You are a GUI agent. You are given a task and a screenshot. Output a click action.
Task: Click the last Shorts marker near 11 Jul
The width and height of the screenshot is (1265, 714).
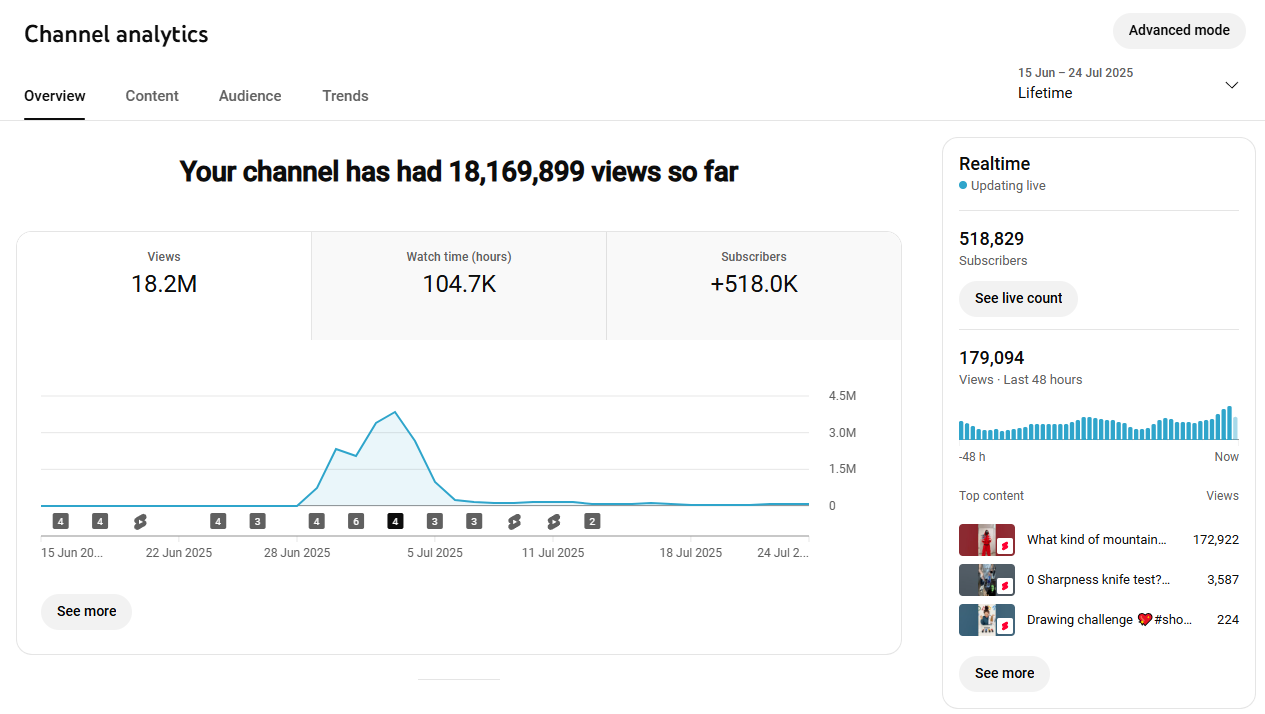point(553,521)
